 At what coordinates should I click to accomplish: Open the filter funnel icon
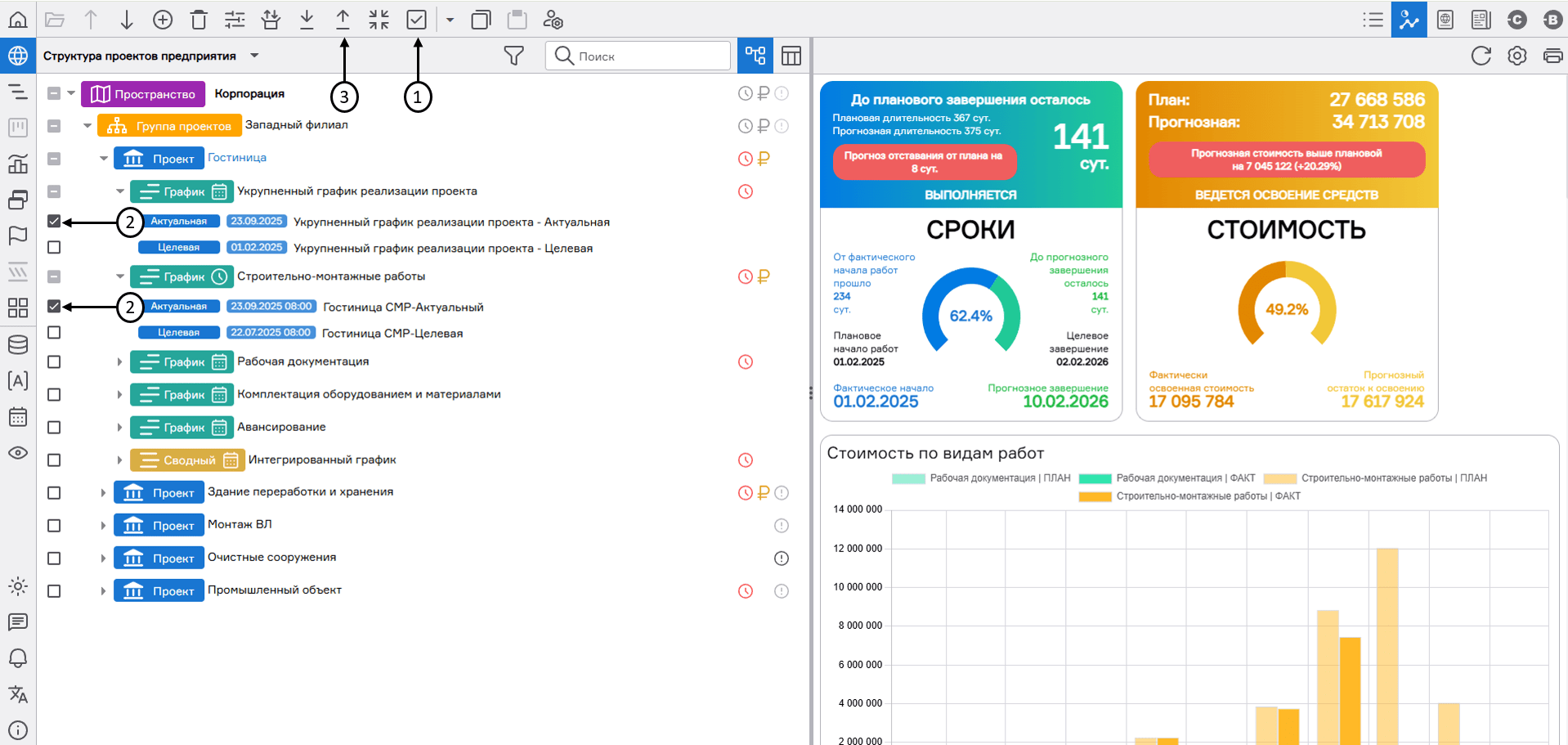513,56
